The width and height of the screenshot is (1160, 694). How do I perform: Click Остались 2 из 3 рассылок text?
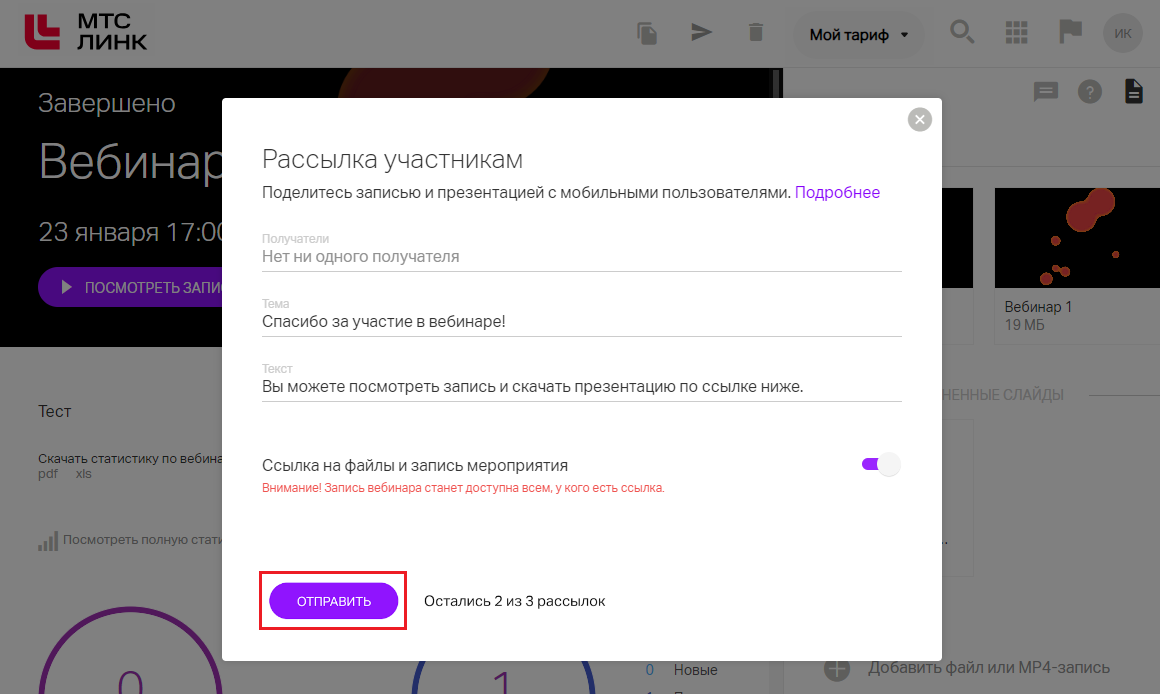pyautogui.click(x=514, y=601)
